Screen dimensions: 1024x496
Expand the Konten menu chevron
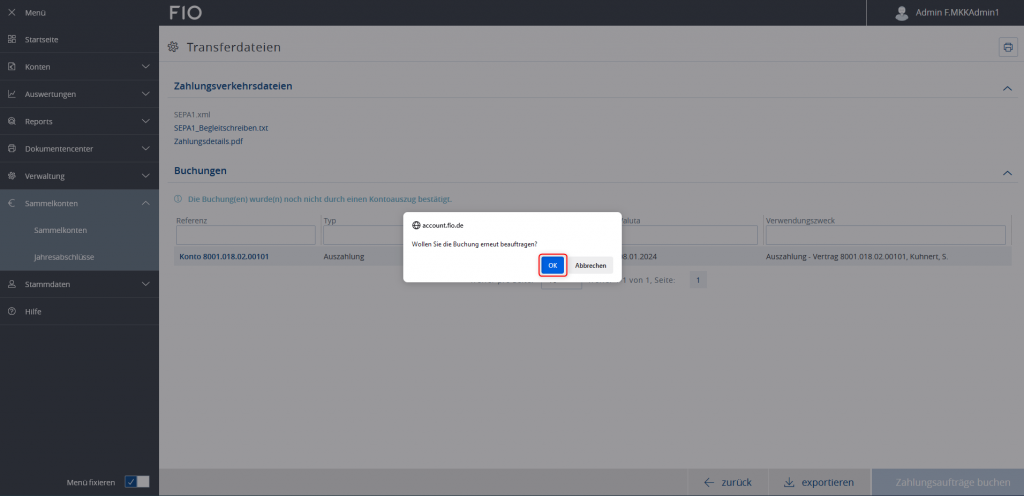pos(146,67)
